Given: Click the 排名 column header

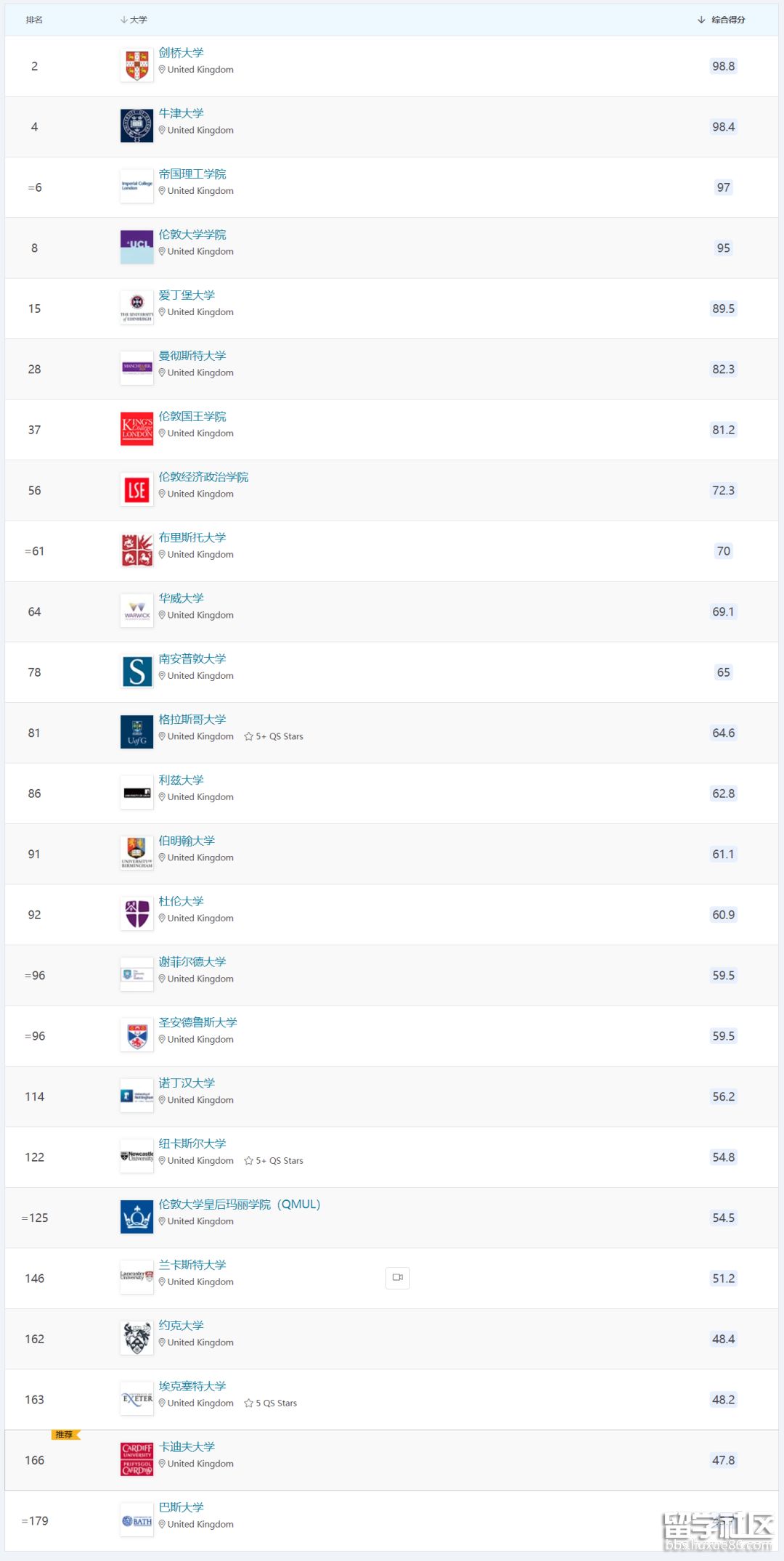Looking at the screenshot, I should (34, 20).
